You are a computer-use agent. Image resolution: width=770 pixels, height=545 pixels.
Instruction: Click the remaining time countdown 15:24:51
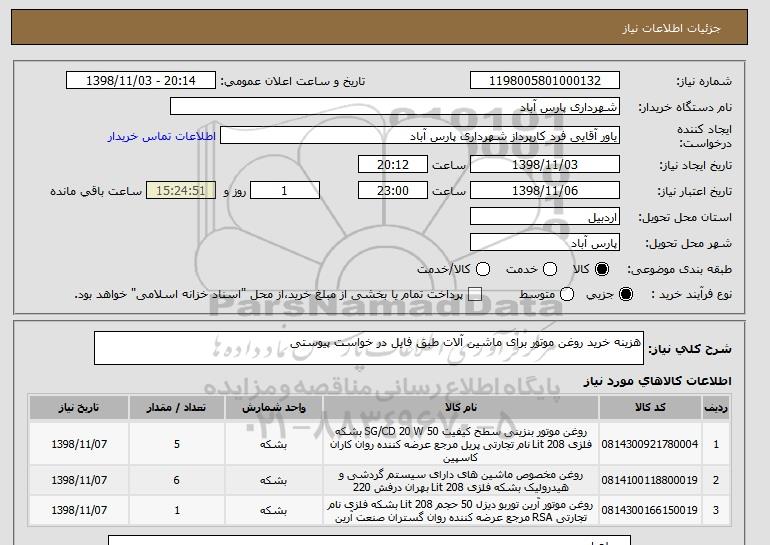coord(181,191)
